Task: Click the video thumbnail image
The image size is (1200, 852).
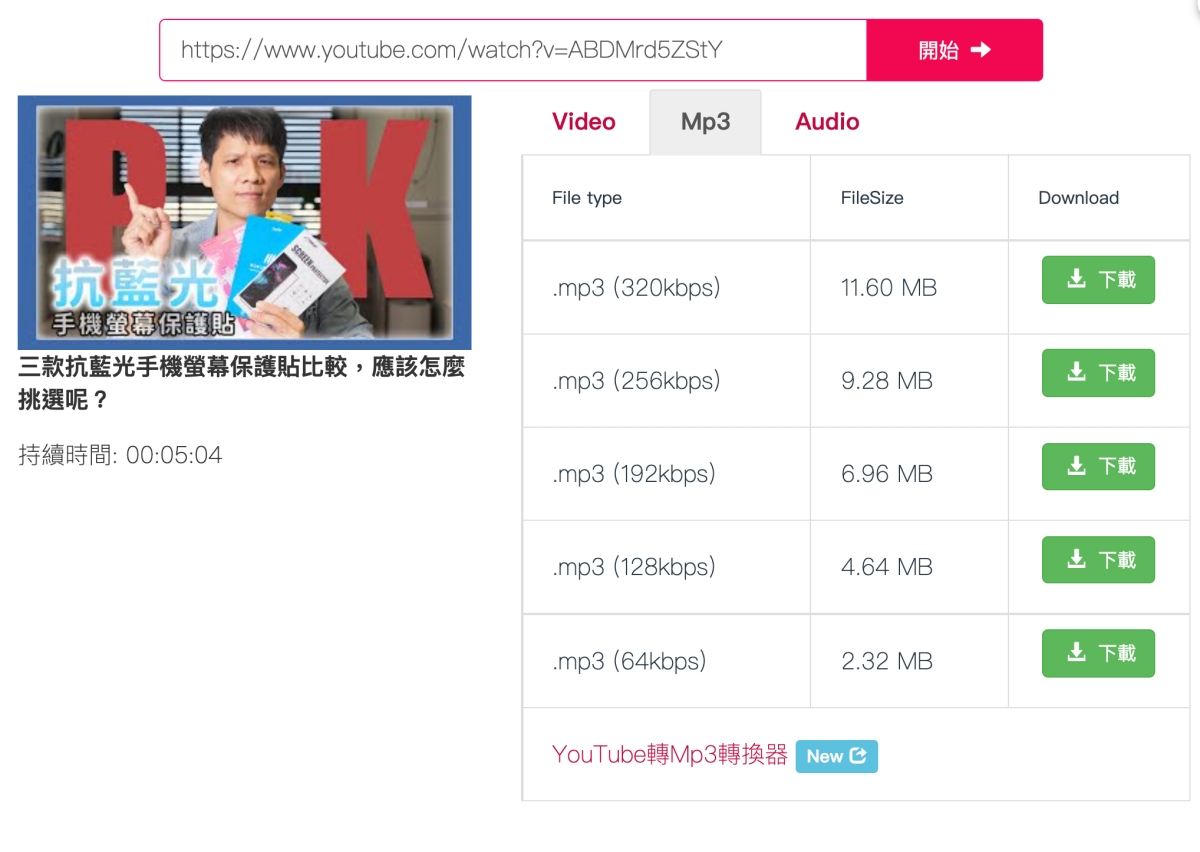Action: click(244, 222)
